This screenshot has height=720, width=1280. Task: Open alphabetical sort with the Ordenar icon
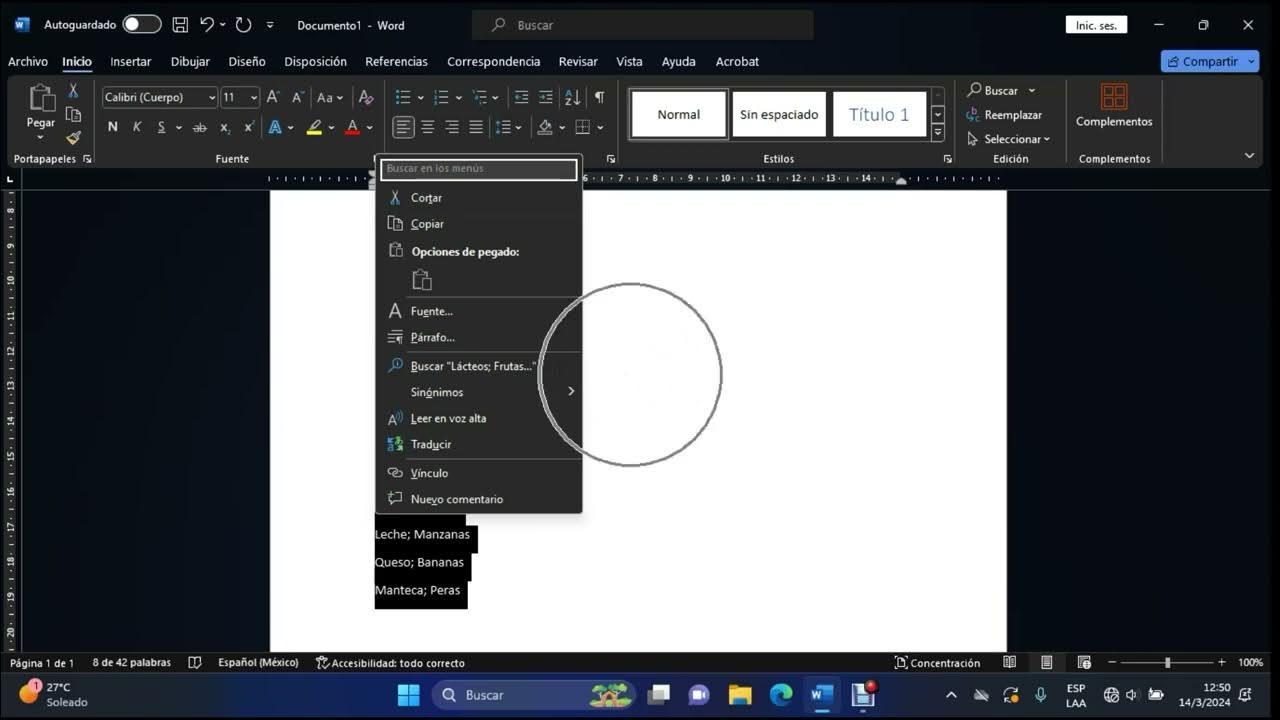pos(571,97)
